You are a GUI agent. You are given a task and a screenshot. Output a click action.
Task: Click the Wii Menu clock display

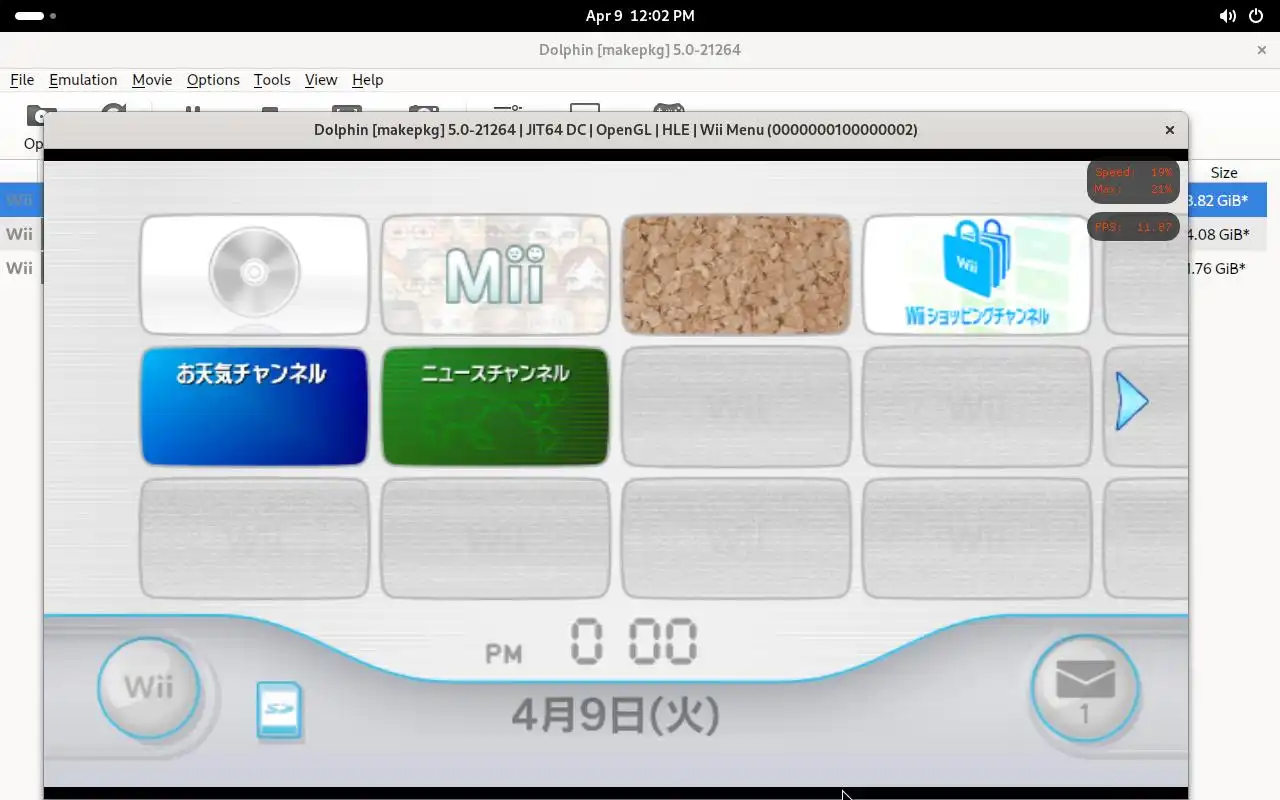pos(592,642)
